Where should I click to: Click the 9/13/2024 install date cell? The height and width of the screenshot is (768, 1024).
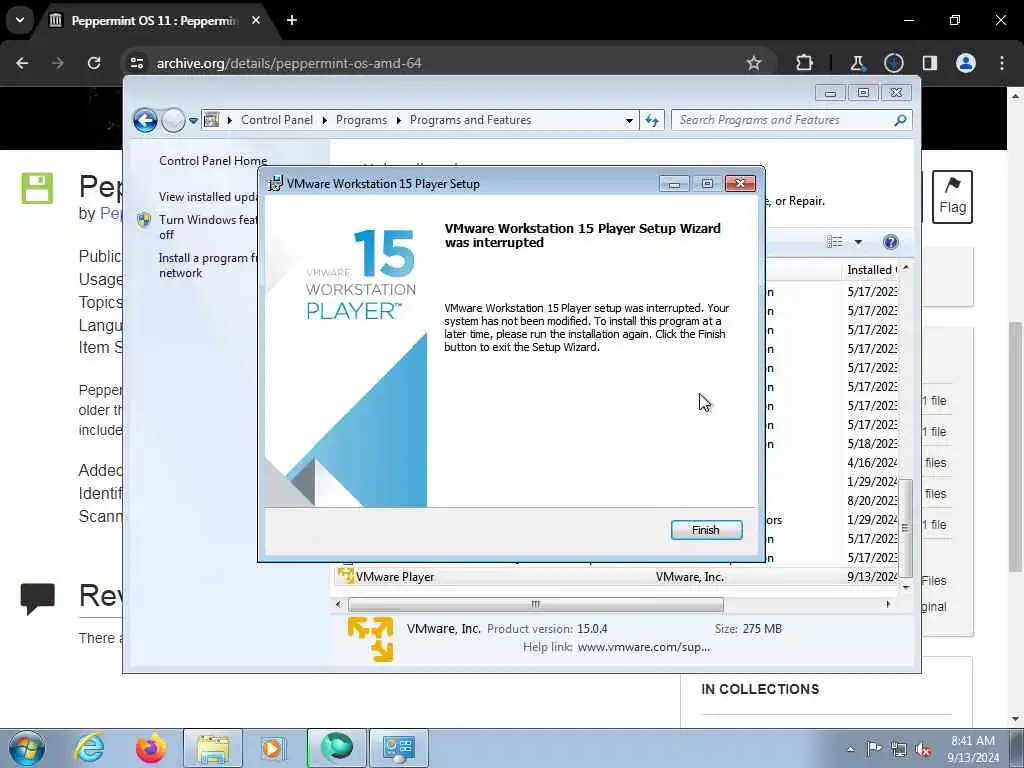tap(872, 577)
